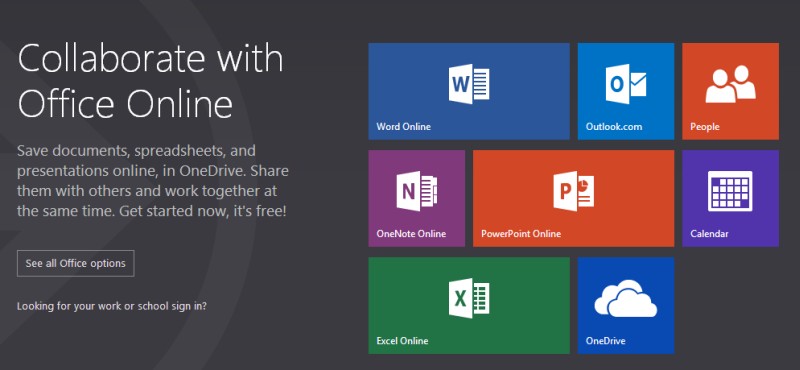Launch the PowerPoint Online icon
The height and width of the screenshot is (370, 800).
573,191
